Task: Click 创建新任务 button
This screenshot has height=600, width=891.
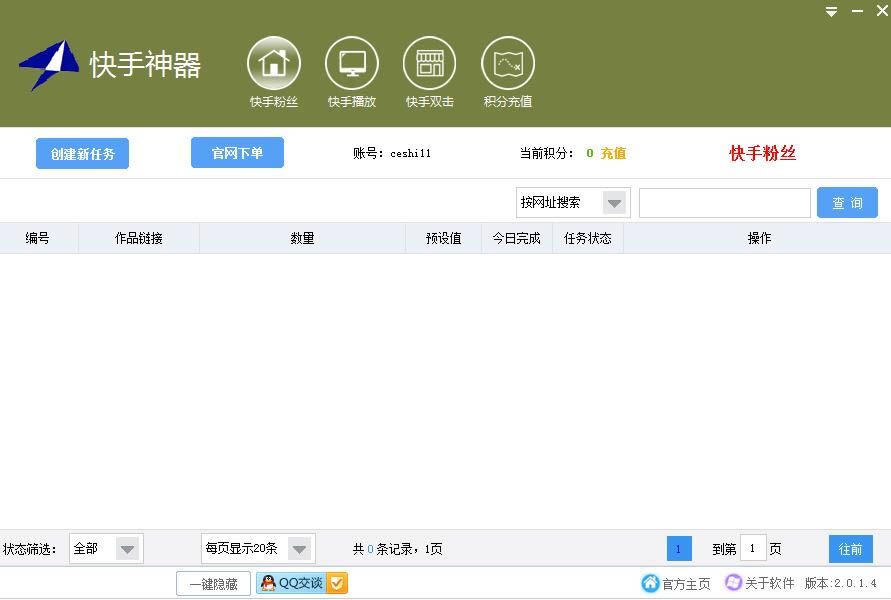Action: point(82,153)
